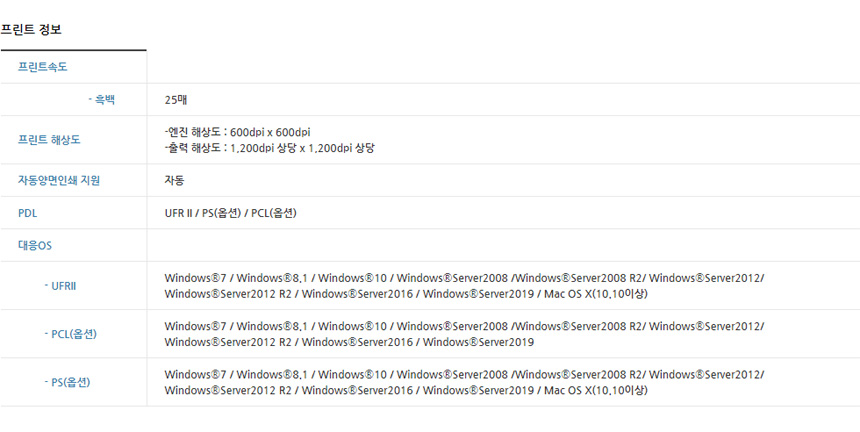Select the PDL row label
The width and height of the screenshot is (860, 432).
coord(27,213)
